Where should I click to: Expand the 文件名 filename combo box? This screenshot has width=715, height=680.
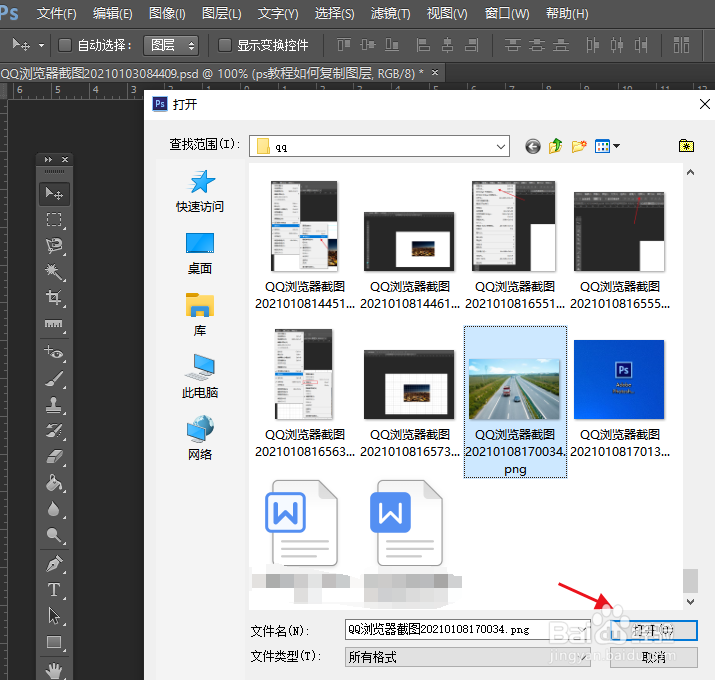(583, 630)
